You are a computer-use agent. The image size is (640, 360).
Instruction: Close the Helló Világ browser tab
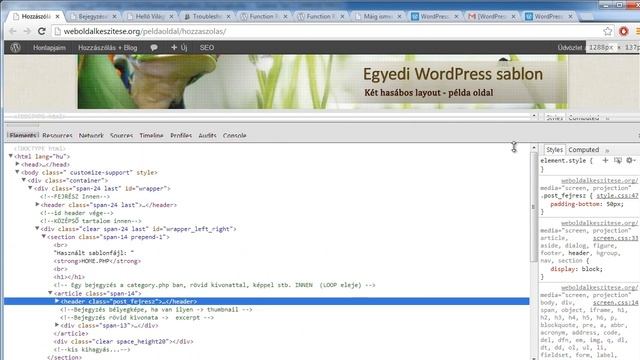(x=171, y=17)
